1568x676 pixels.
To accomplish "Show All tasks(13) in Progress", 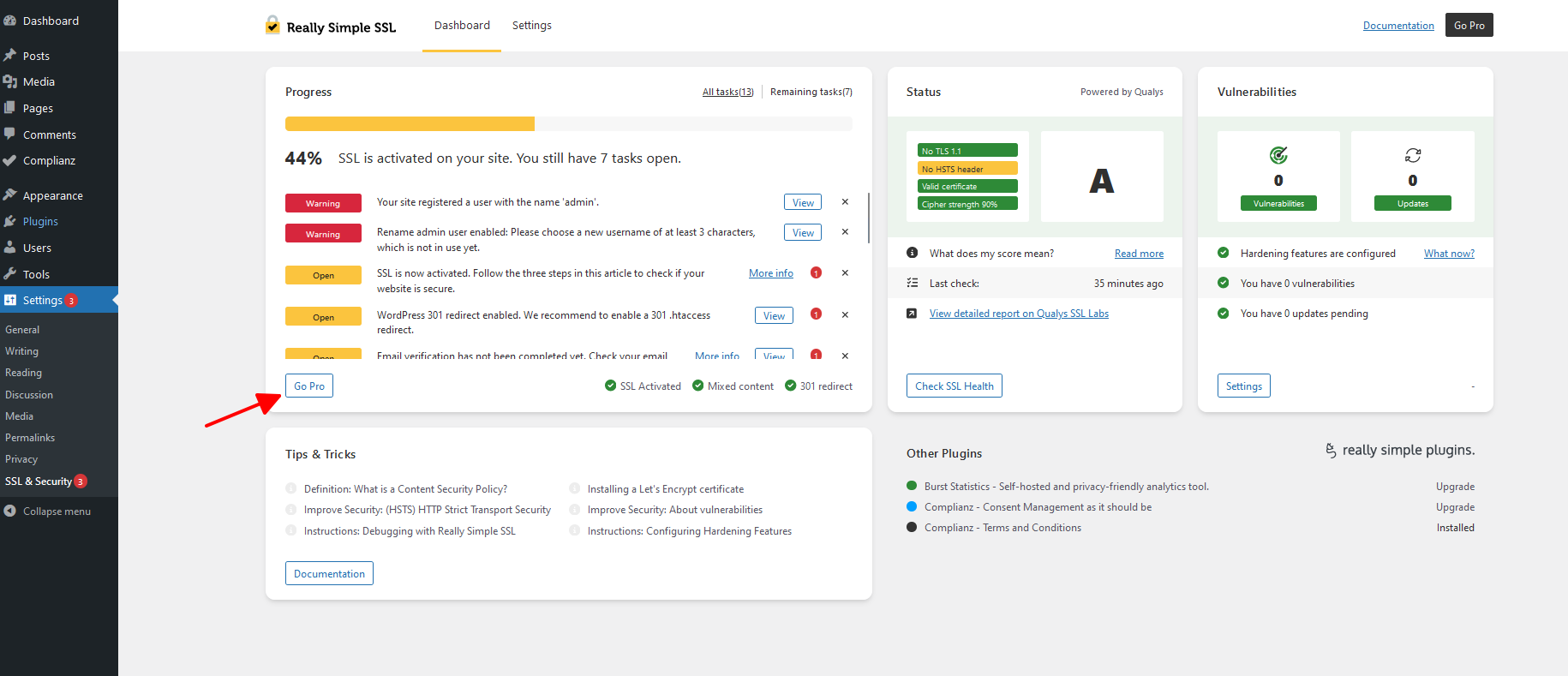I will point(728,92).
